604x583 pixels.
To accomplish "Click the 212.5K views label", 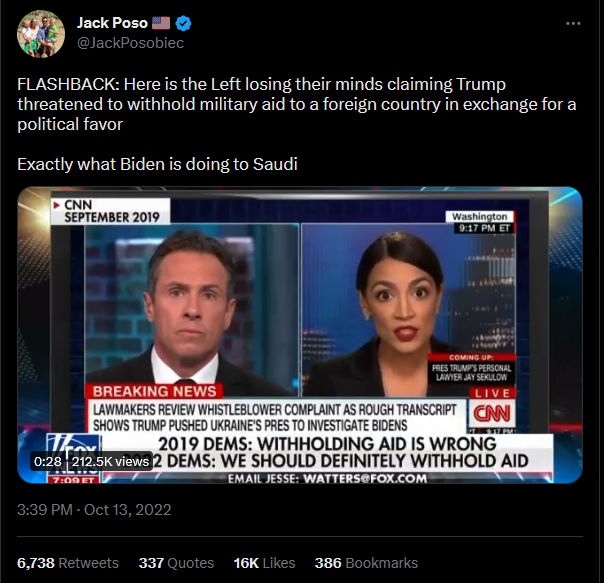I will click(x=110, y=461).
